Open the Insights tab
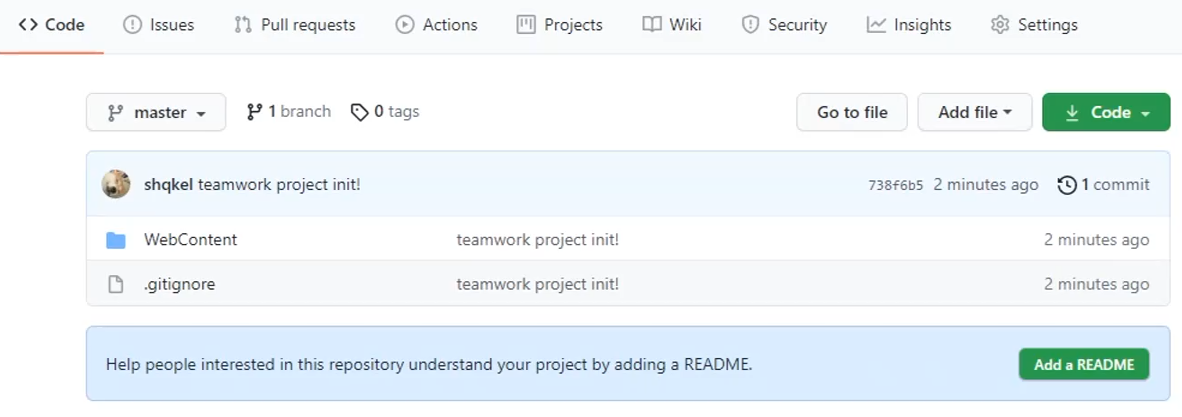The image size is (1182, 417). (x=908, y=25)
